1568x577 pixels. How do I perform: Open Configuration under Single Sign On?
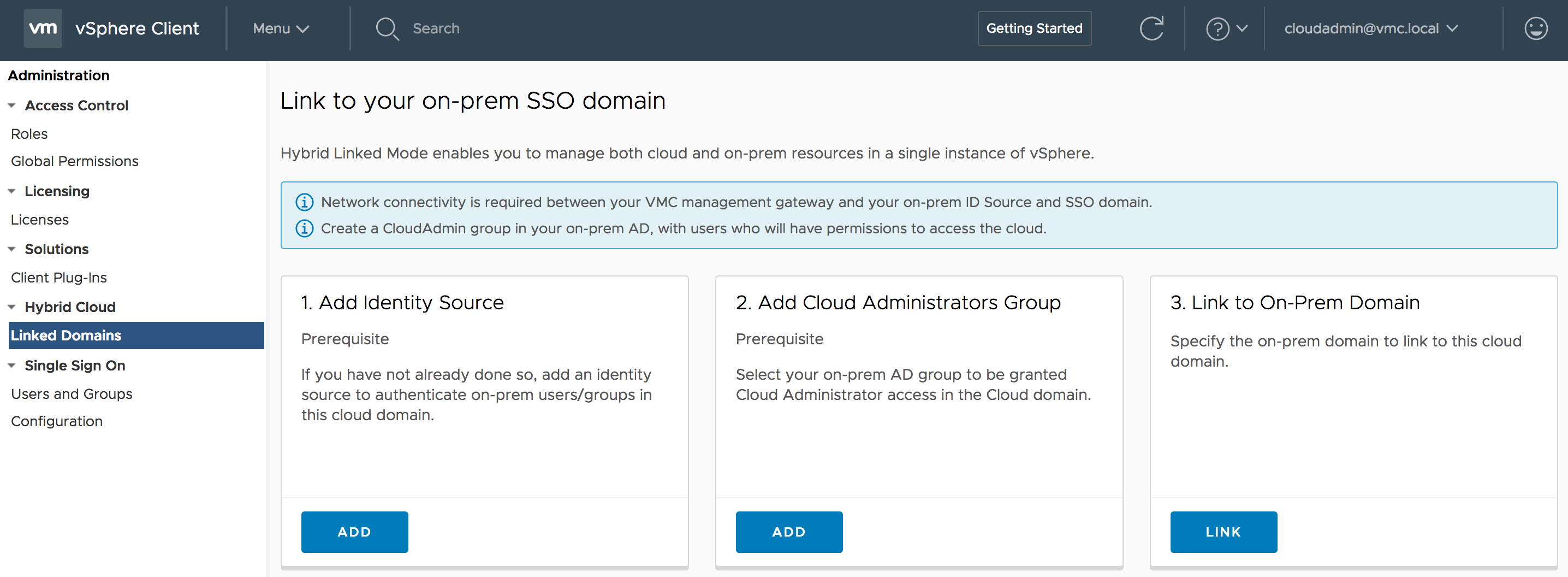[57, 422]
